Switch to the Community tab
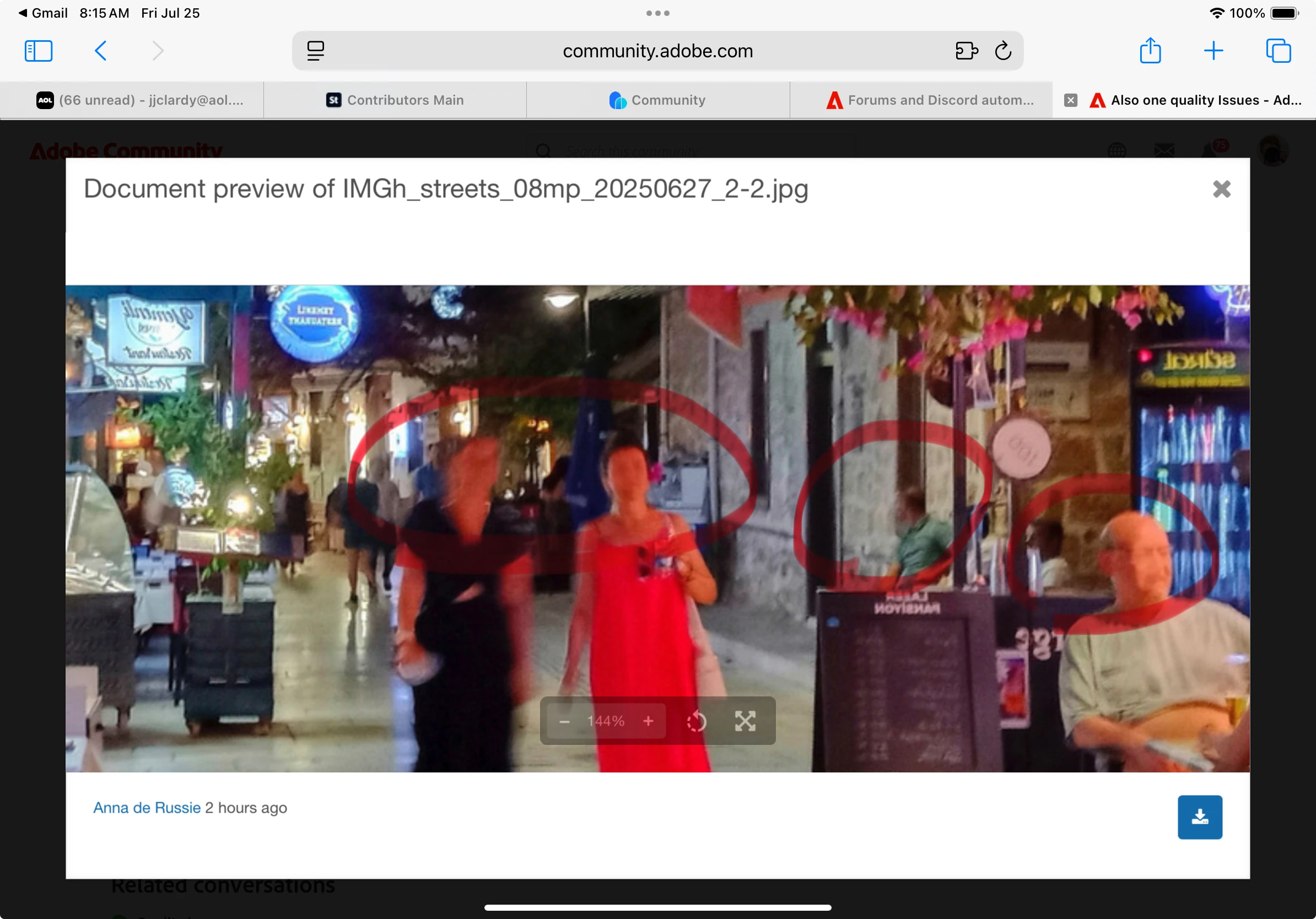 coord(657,100)
